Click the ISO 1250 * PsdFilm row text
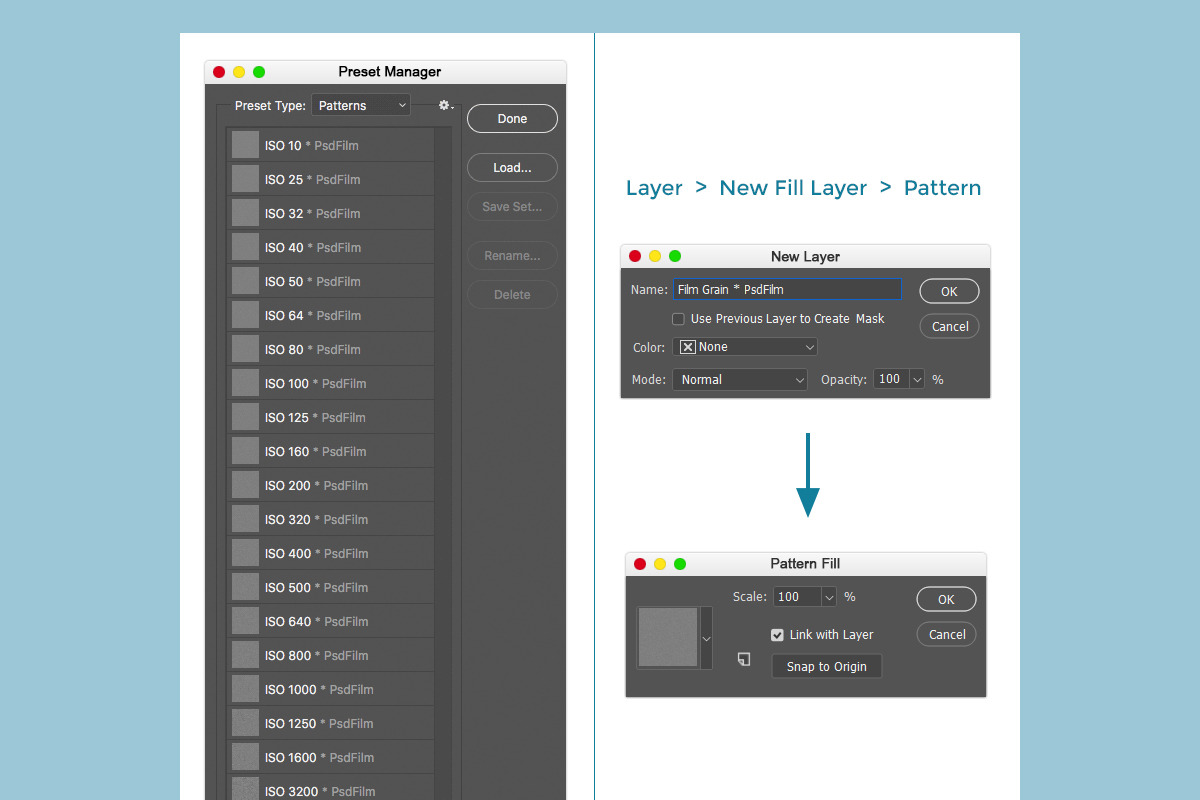 (319, 724)
